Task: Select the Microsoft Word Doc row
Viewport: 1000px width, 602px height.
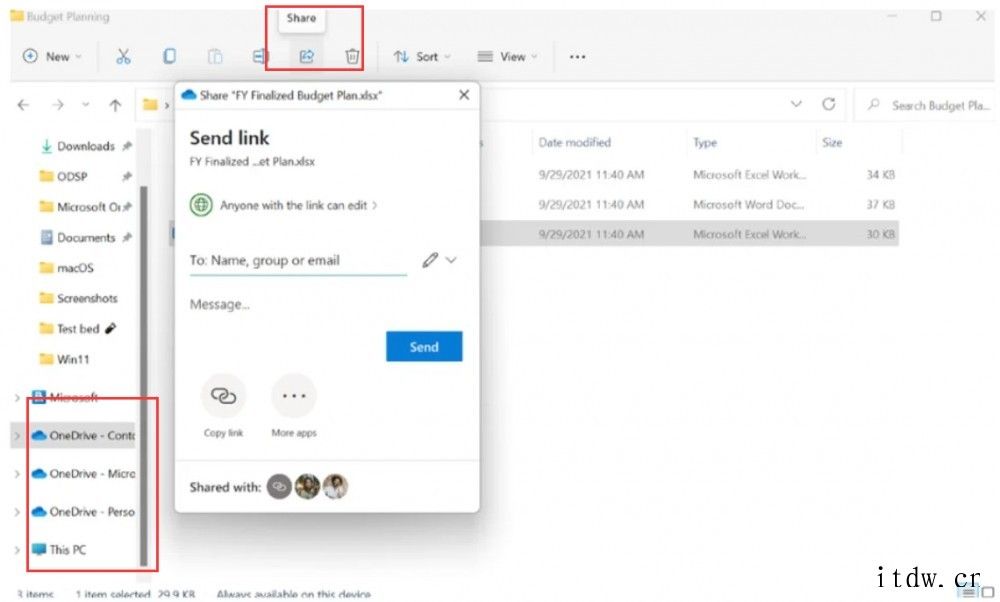Action: (x=690, y=204)
